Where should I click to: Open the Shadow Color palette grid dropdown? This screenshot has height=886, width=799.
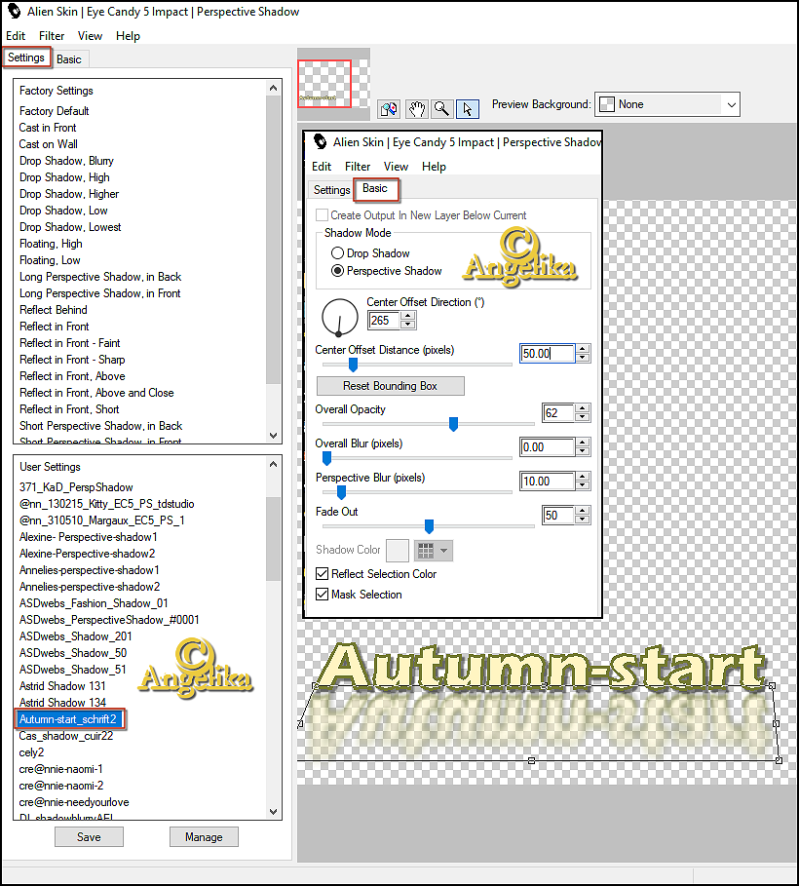click(433, 550)
